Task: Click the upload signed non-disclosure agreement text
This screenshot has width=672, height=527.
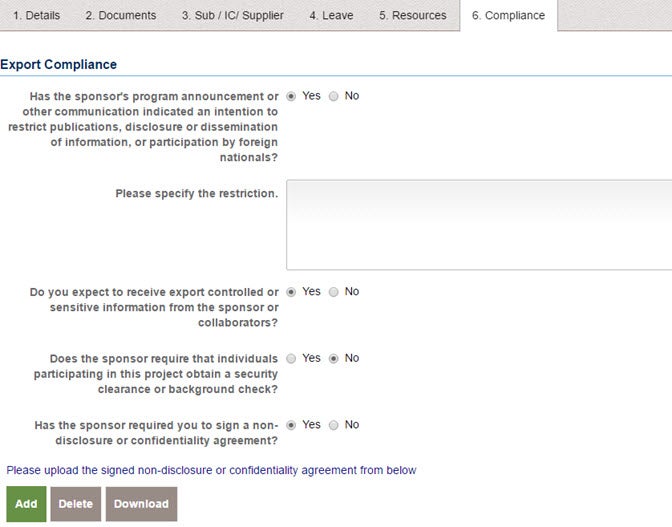Action: coord(211,470)
